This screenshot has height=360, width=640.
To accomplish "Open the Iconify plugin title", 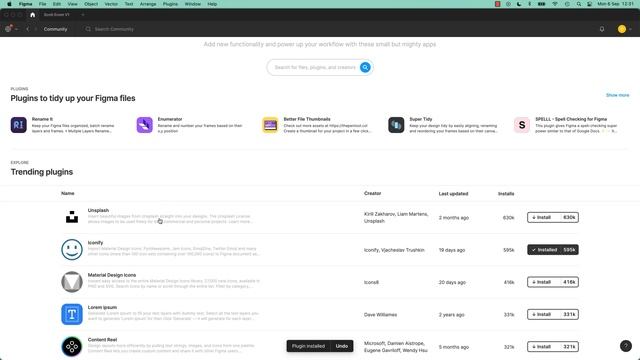I will click(96, 242).
